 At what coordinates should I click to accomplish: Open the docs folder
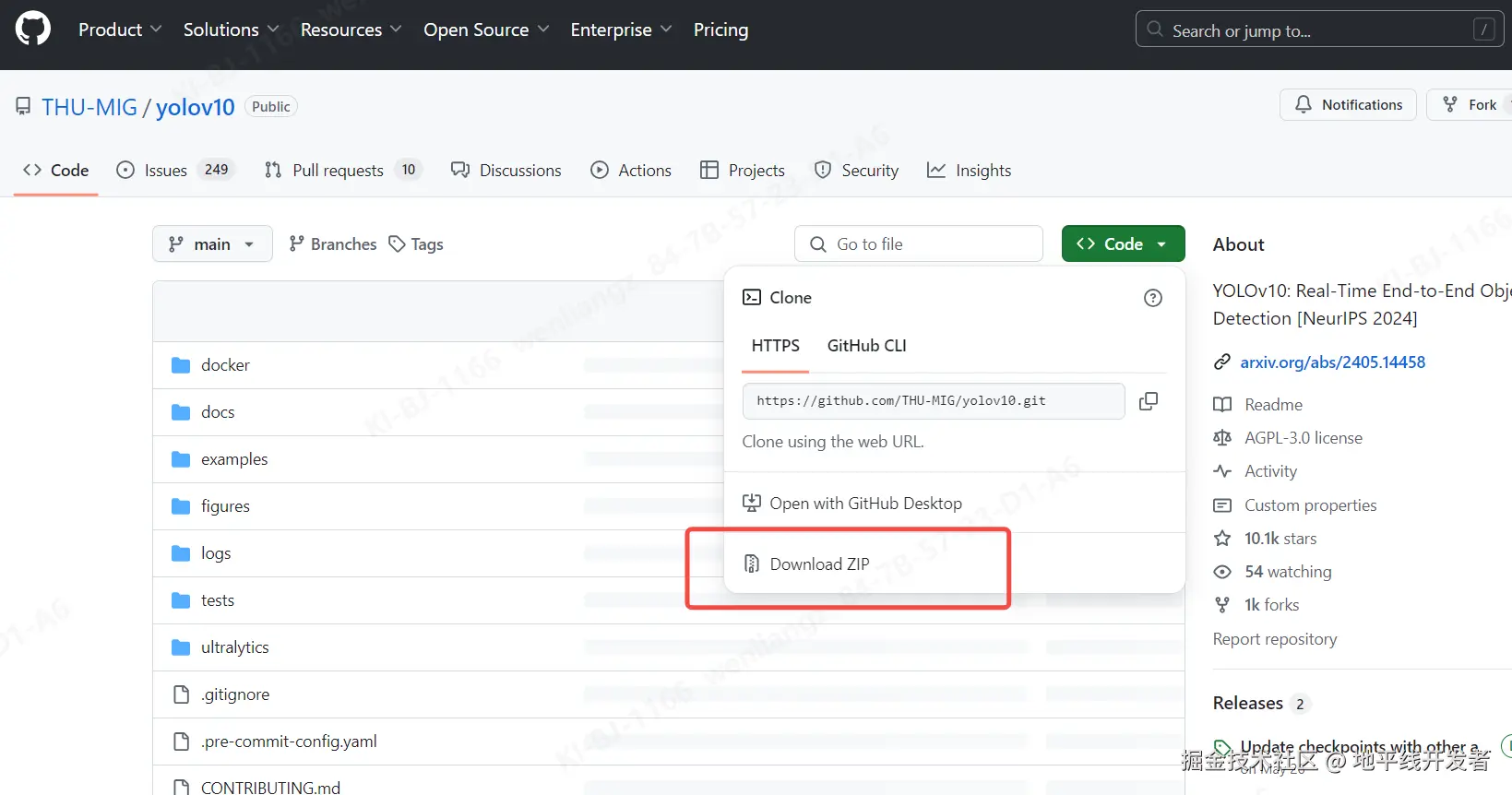(218, 412)
